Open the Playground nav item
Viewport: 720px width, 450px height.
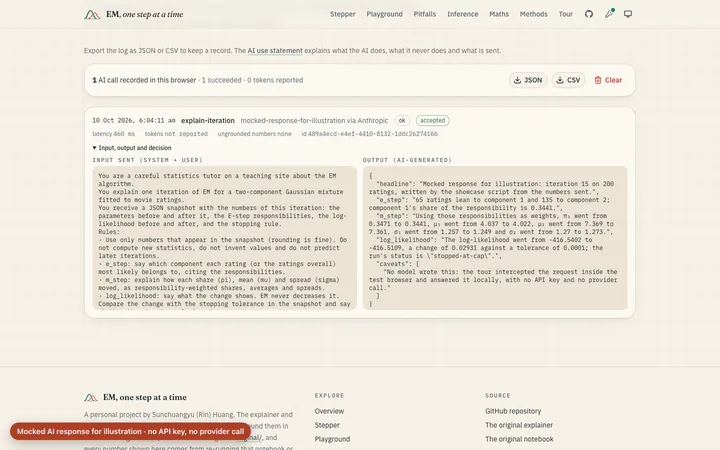click(384, 14)
